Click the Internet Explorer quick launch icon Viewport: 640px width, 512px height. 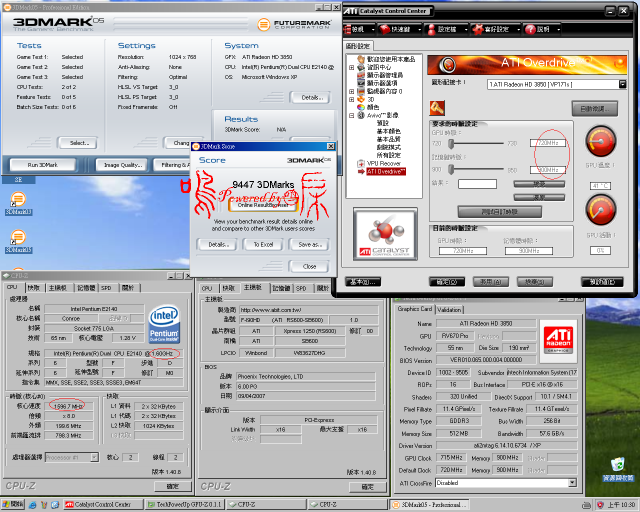pos(33,505)
